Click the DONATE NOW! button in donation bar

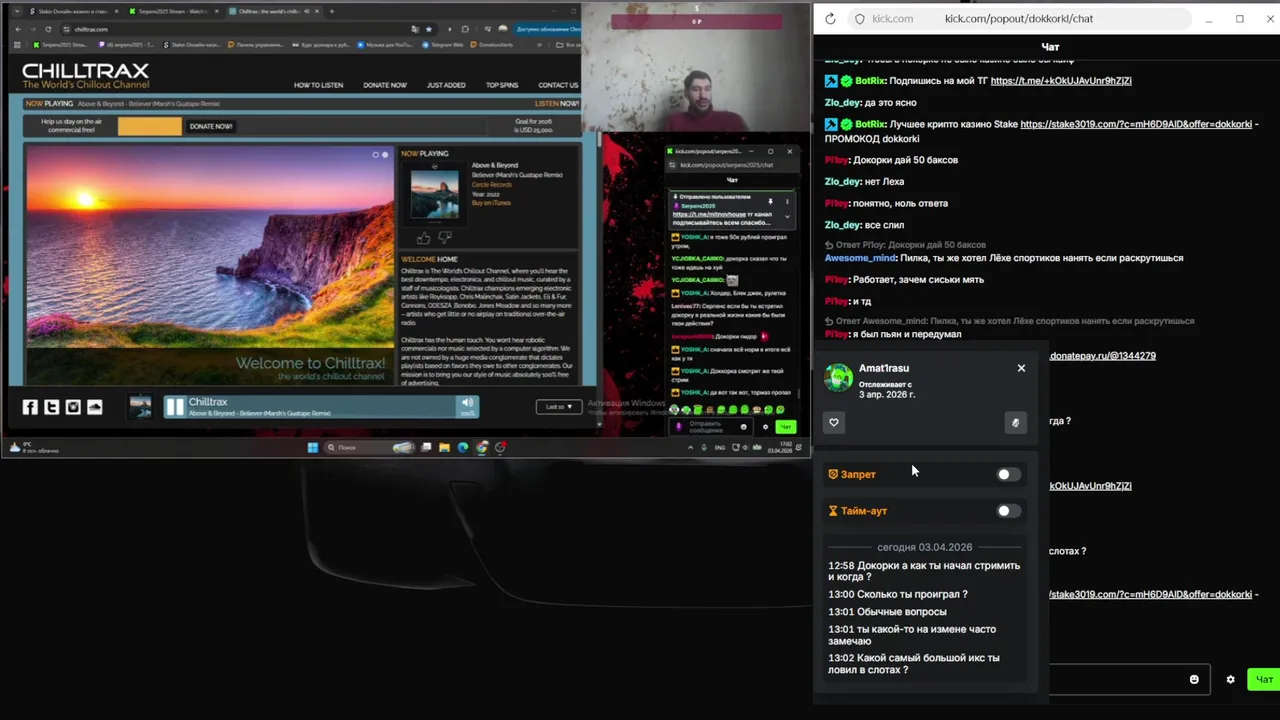211,126
